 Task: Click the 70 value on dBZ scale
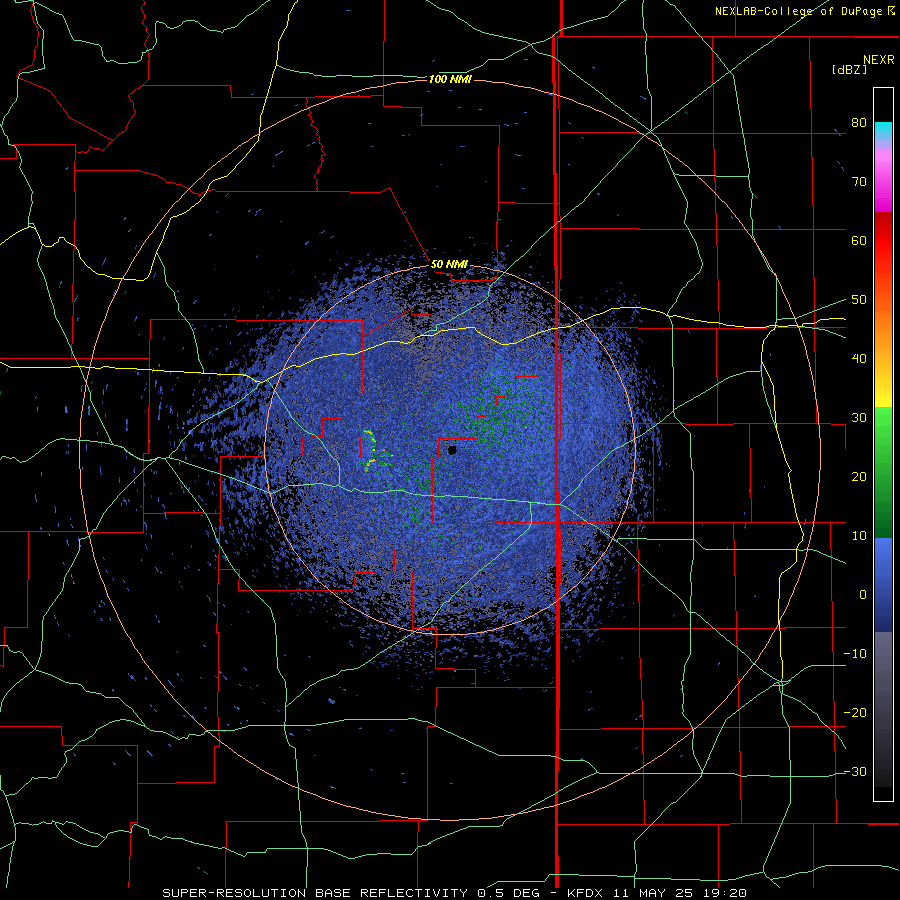click(x=859, y=182)
